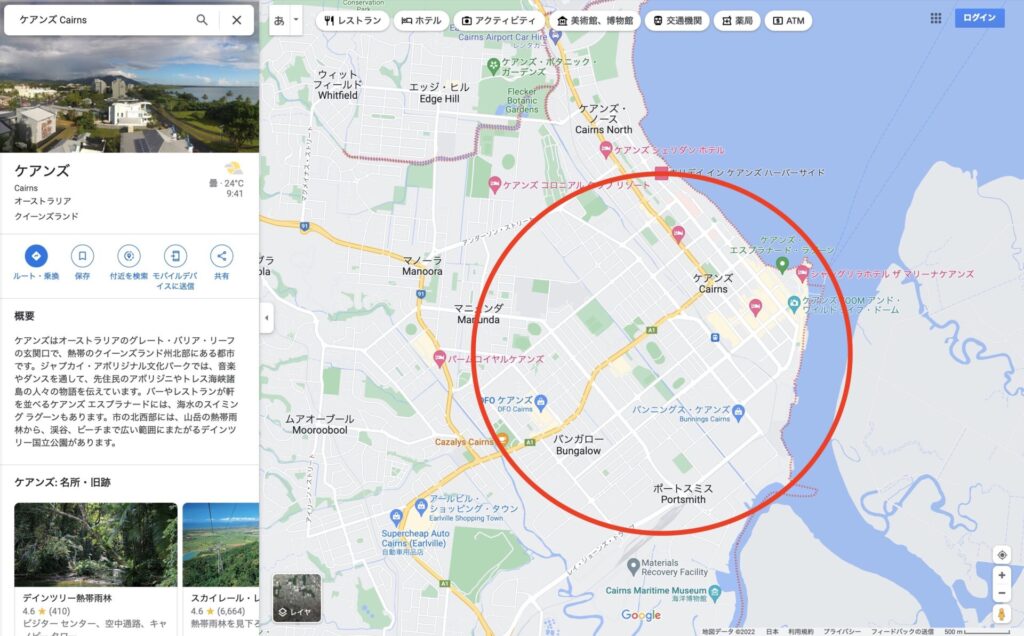Image resolution: width=1024 pixels, height=636 pixels.
Task: Select the ホテル filter chip
Action: (421, 21)
